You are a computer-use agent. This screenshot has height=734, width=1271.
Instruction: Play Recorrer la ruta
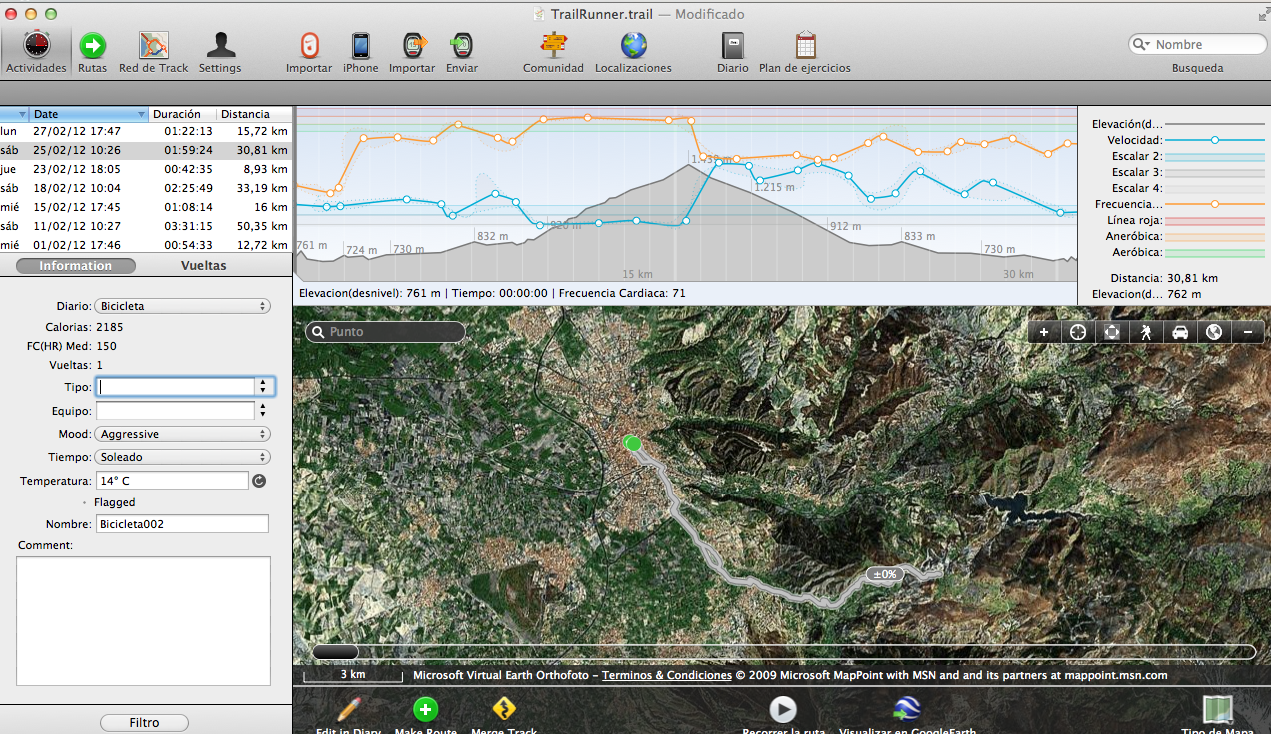coord(782,709)
